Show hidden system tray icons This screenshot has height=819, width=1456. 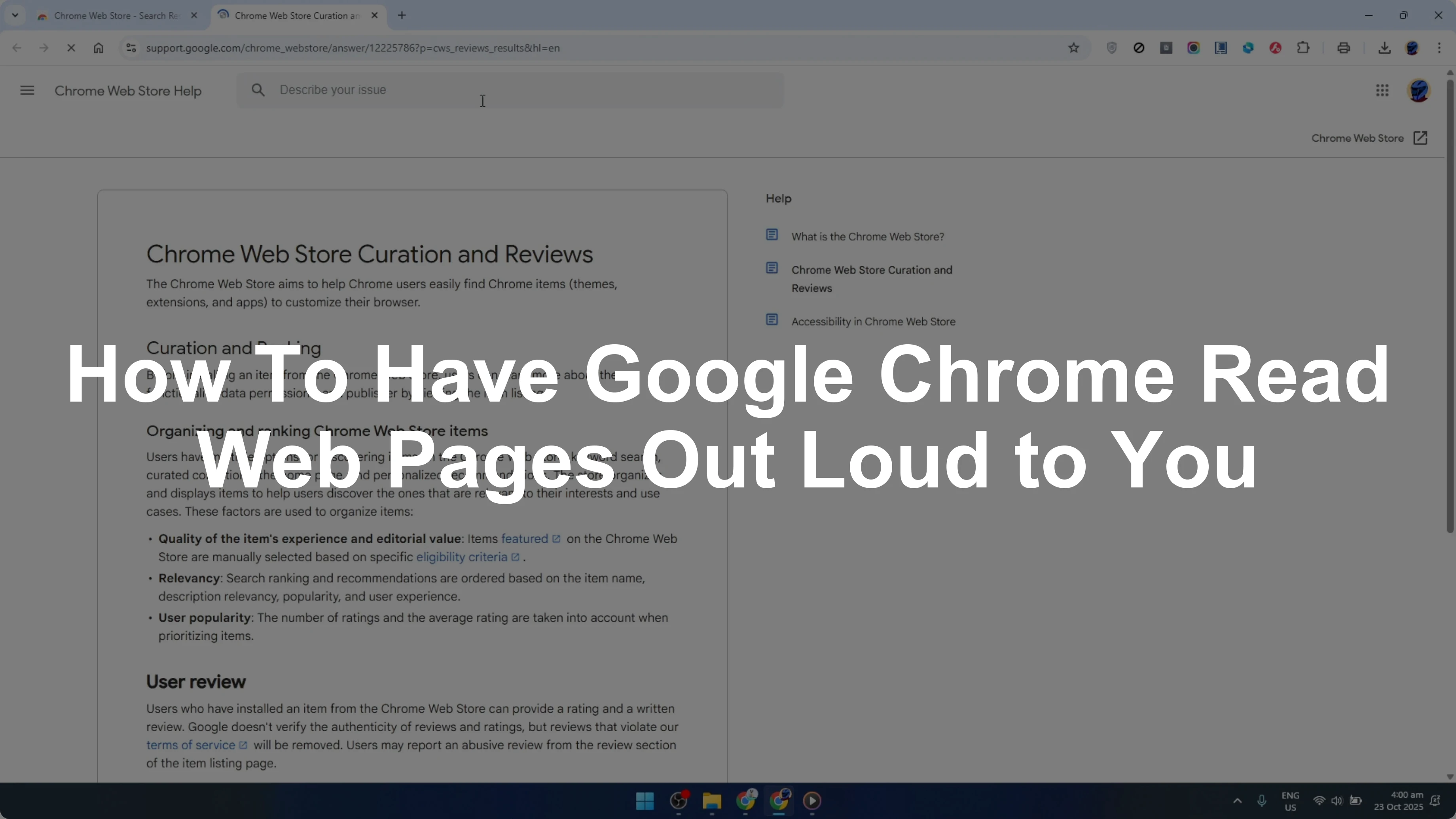pyautogui.click(x=1237, y=800)
